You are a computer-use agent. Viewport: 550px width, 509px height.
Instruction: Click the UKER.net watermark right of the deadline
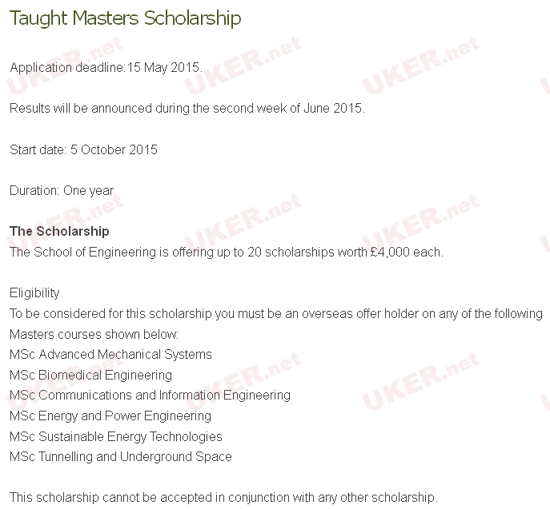[243, 65]
